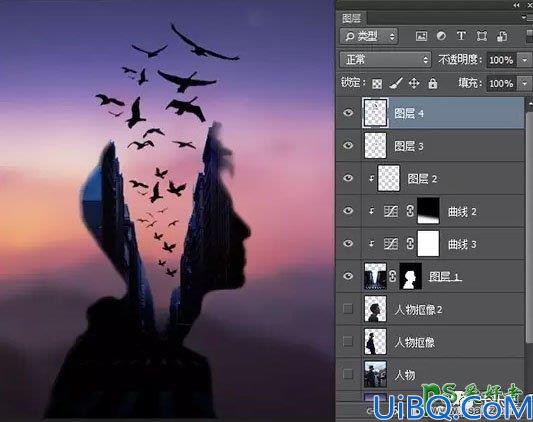Image resolution: width=533 pixels, height=422 pixels.
Task: Hide 图层 4 layer
Action: pyautogui.click(x=348, y=113)
